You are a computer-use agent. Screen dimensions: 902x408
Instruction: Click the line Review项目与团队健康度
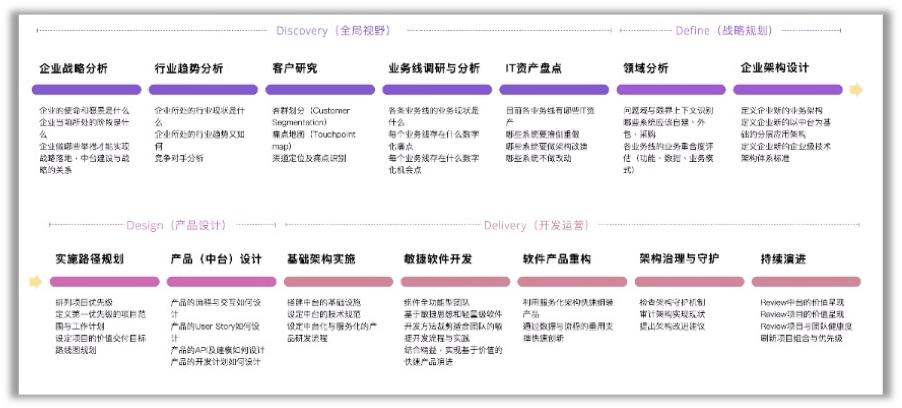click(806, 326)
